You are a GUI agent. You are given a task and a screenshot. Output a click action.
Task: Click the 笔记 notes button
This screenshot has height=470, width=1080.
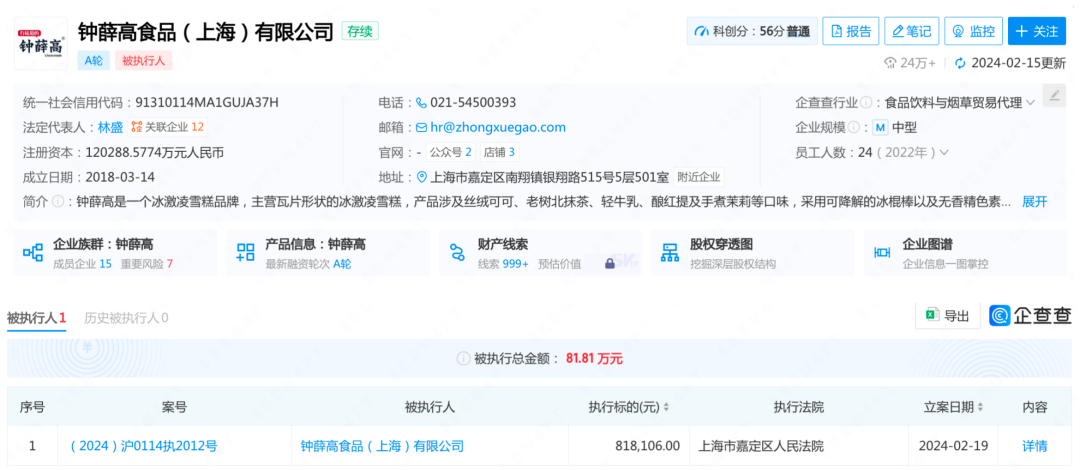point(911,31)
